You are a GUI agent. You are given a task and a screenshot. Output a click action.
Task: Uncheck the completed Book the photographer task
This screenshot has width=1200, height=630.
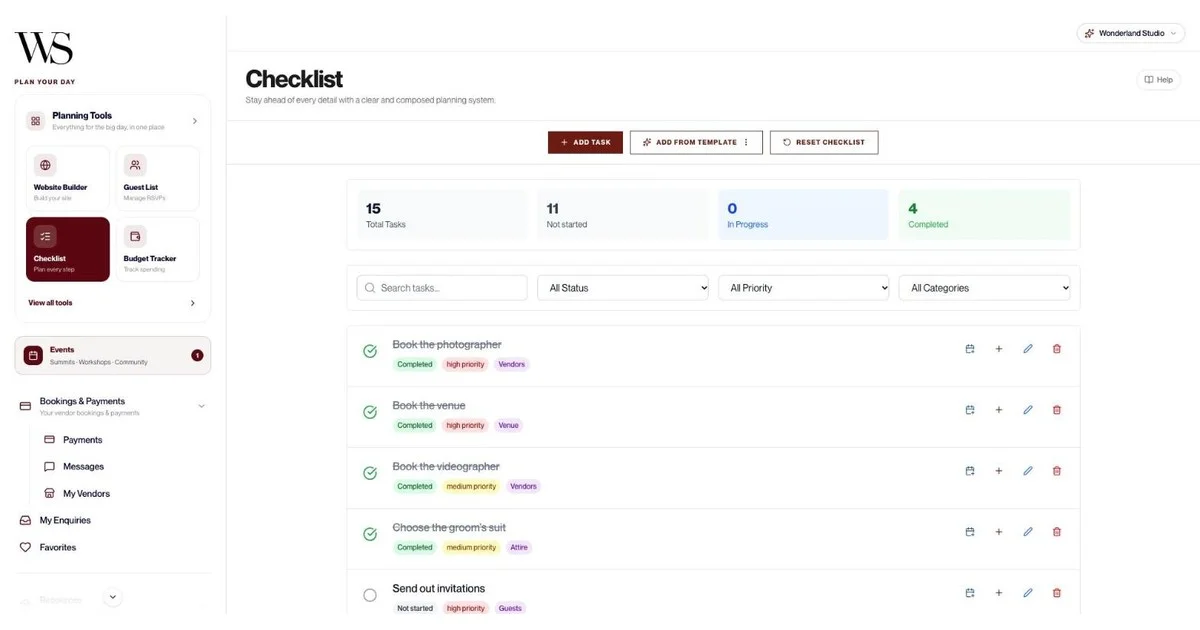click(x=370, y=352)
